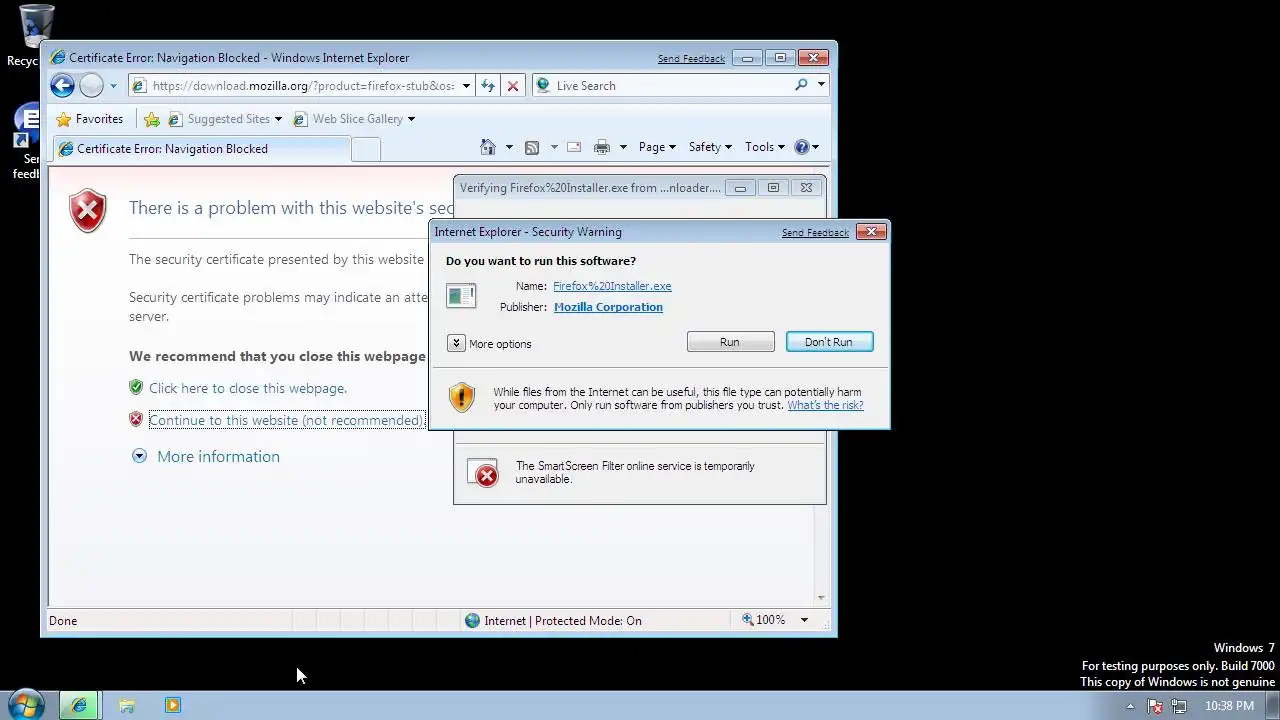Click the red shield certificate error icon
Image resolution: width=1280 pixels, height=720 pixels.
(88, 211)
